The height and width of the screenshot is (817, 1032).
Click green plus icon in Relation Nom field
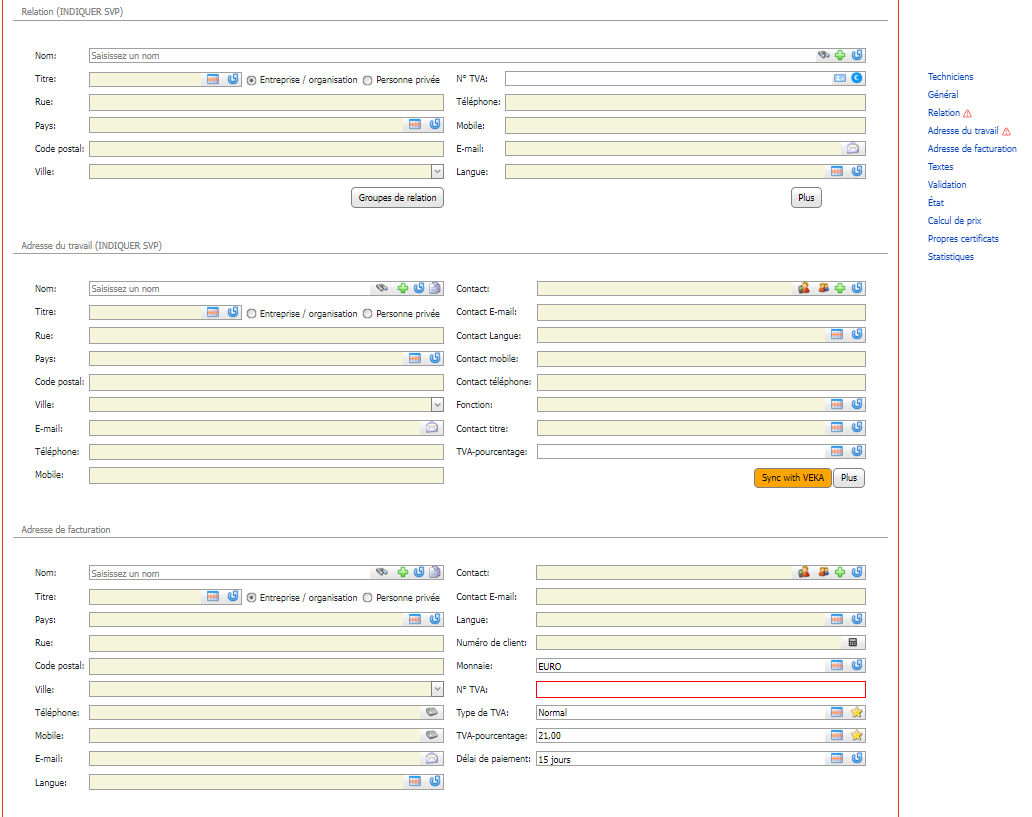[x=840, y=55]
